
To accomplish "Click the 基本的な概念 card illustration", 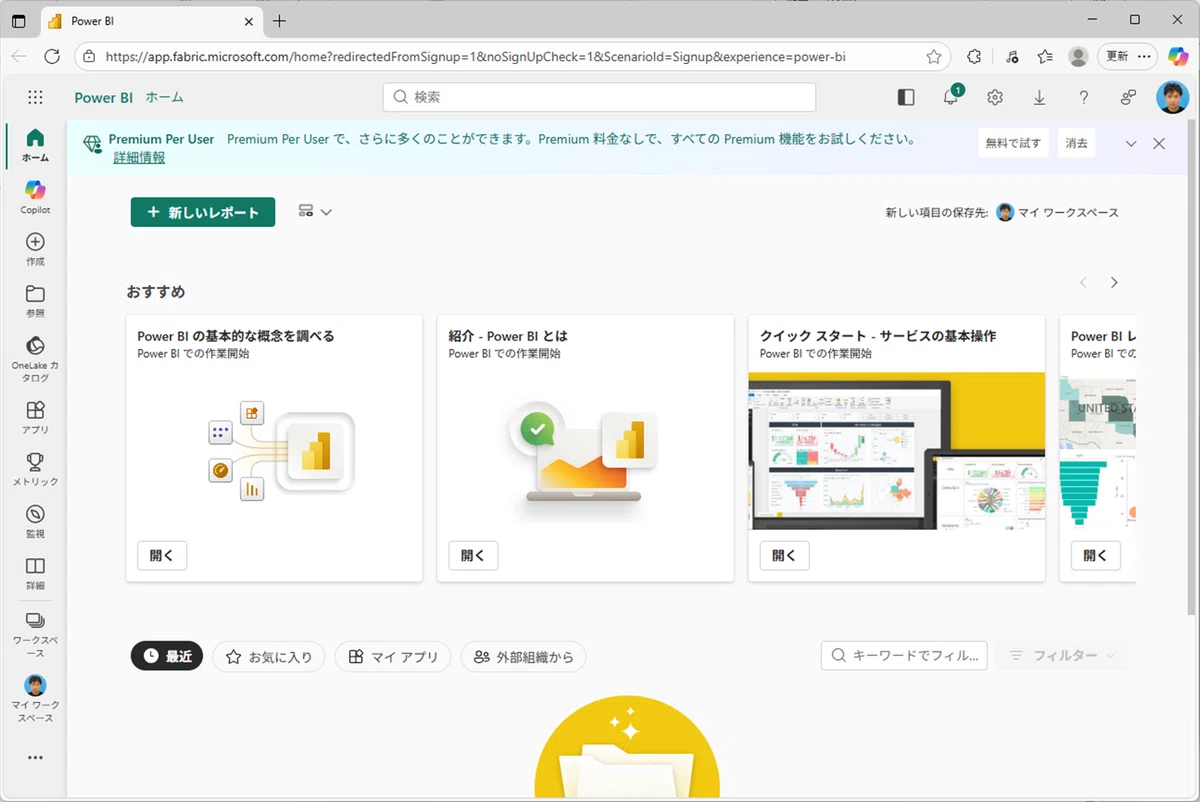I will 280,451.
